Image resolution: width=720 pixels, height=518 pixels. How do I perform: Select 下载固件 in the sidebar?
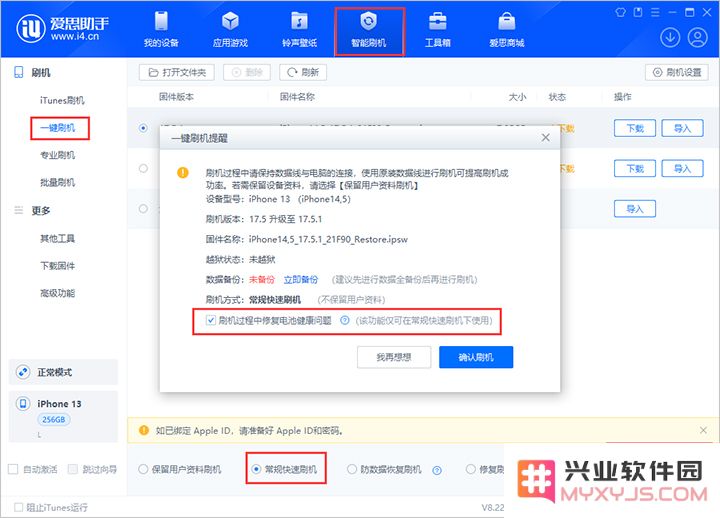coord(57,265)
